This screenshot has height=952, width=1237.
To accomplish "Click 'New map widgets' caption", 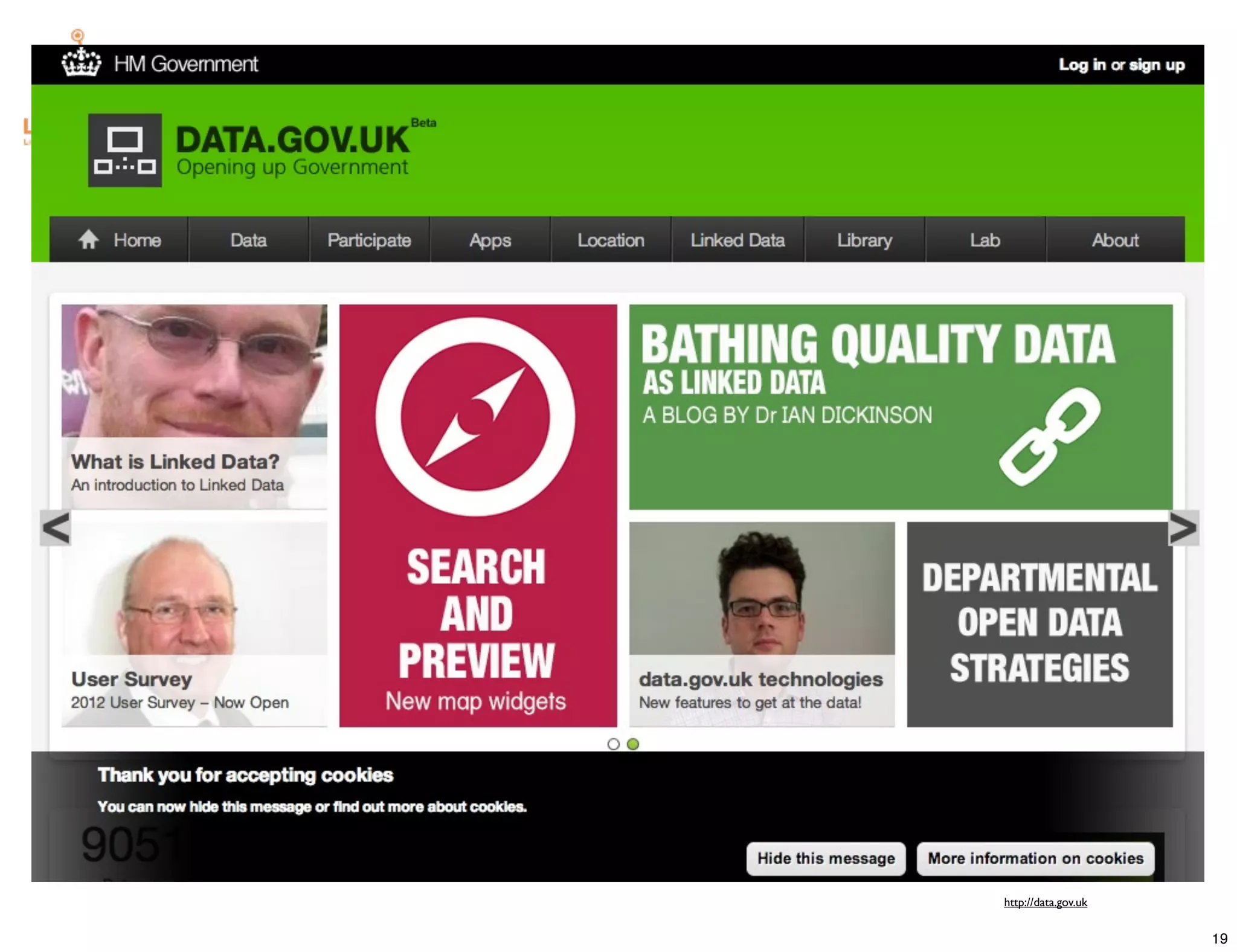I will (476, 701).
